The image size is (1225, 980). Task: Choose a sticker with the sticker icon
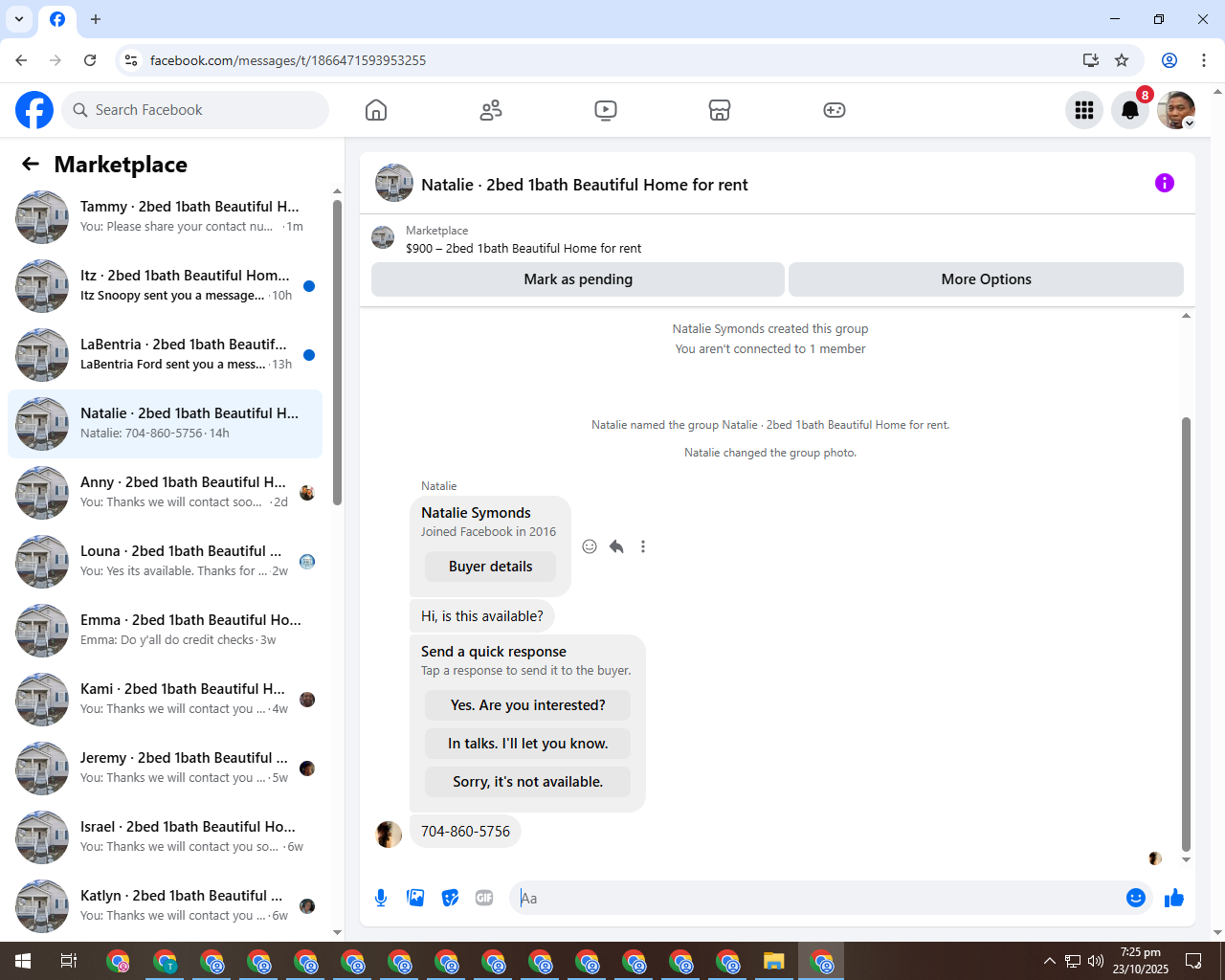point(450,898)
